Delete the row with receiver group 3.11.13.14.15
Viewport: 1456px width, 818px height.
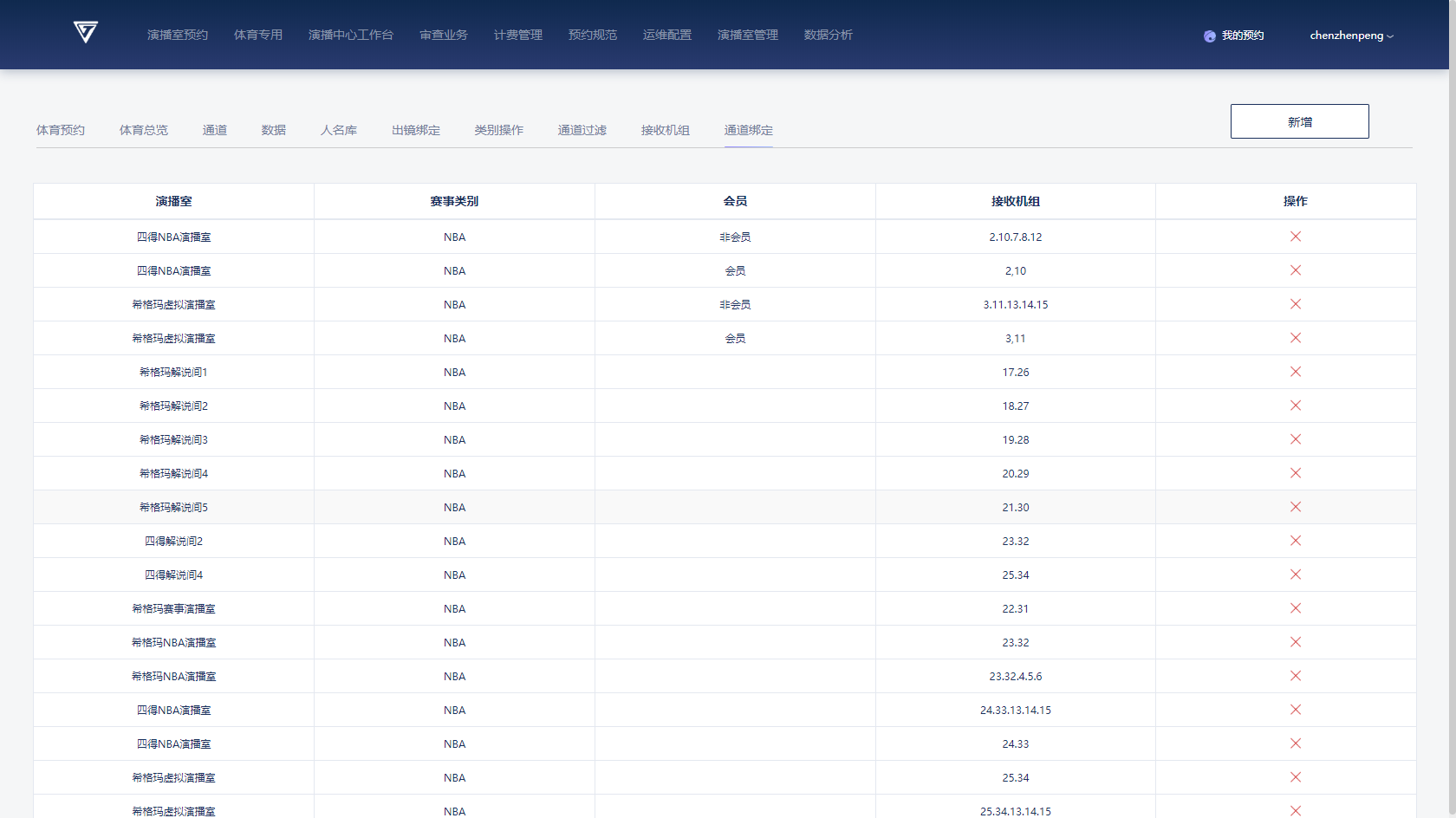(x=1295, y=304)
